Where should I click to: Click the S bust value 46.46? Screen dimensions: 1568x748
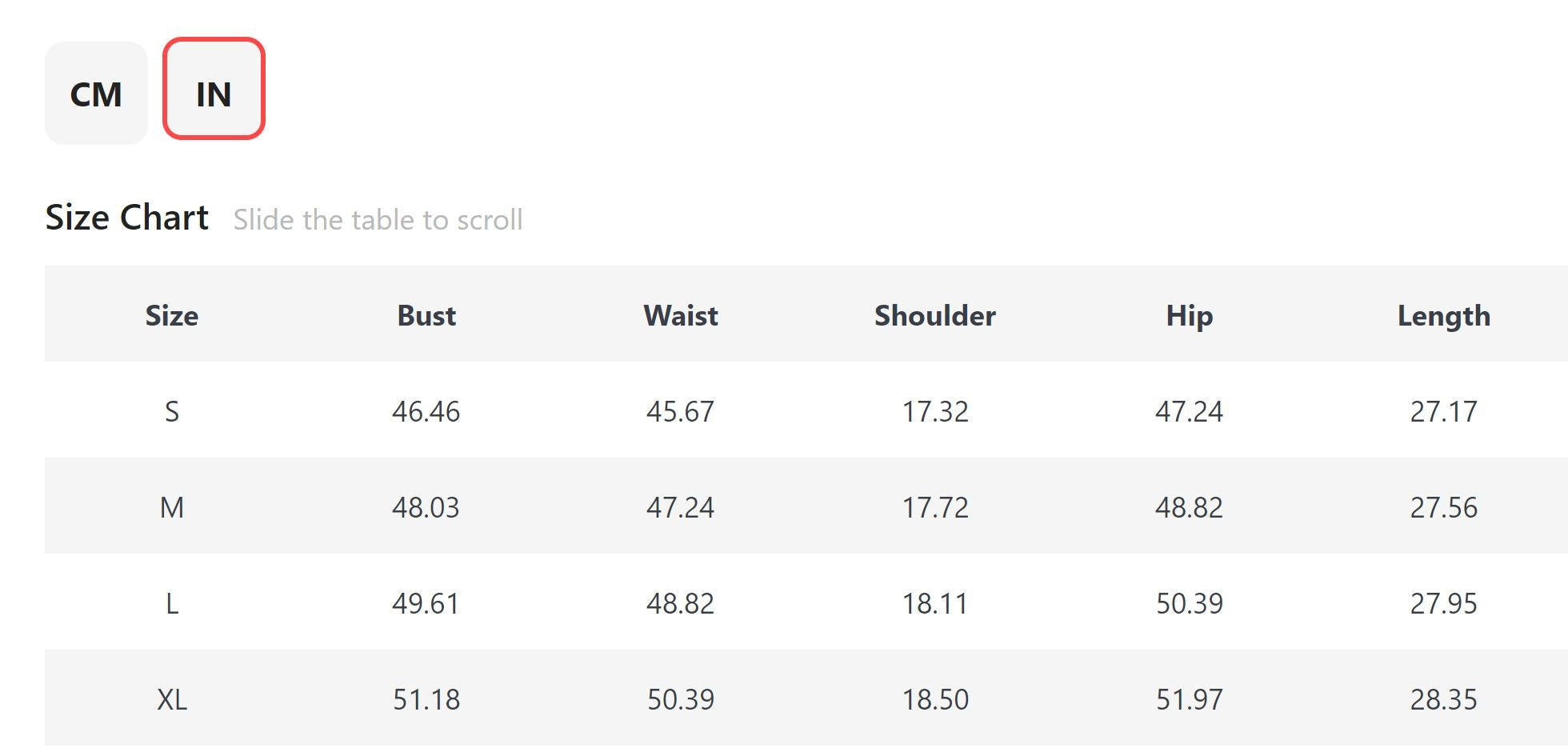pos(426,412)
